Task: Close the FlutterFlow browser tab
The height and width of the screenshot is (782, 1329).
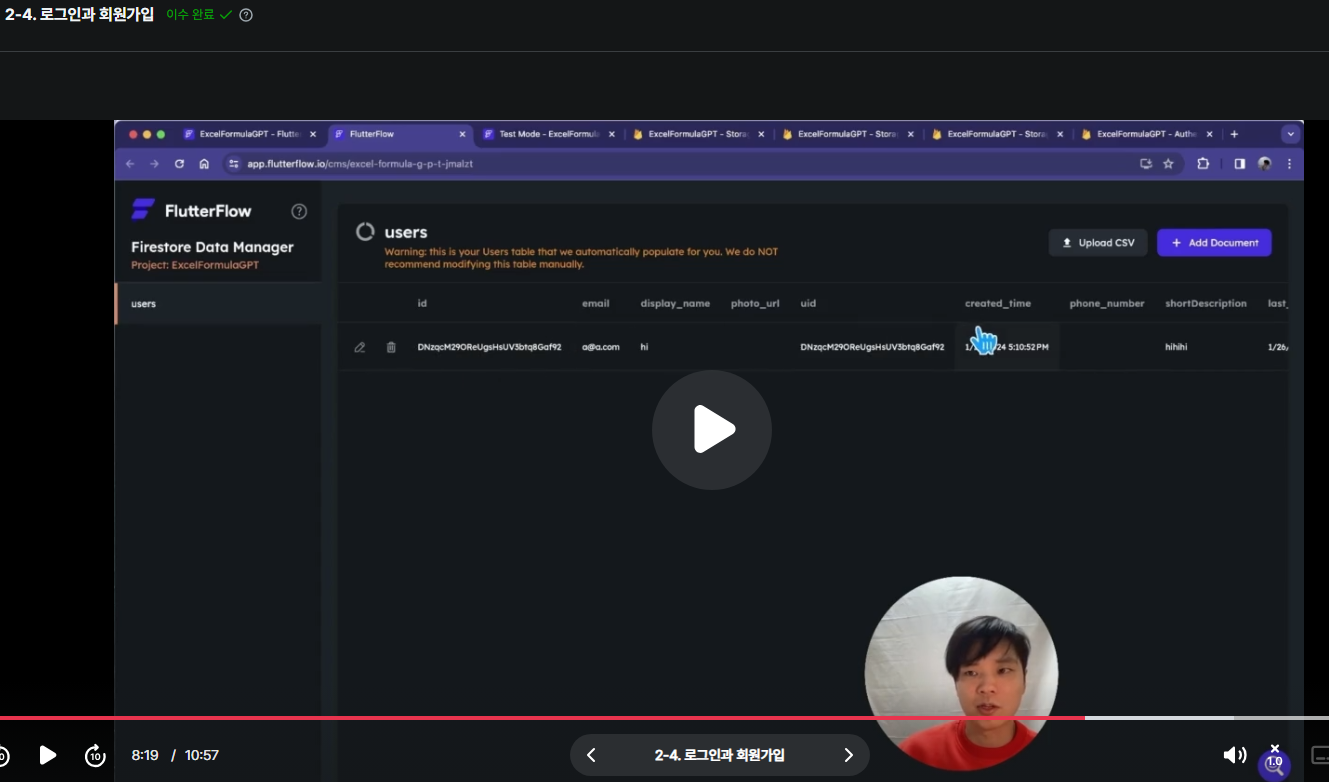Action: (462, 134)
